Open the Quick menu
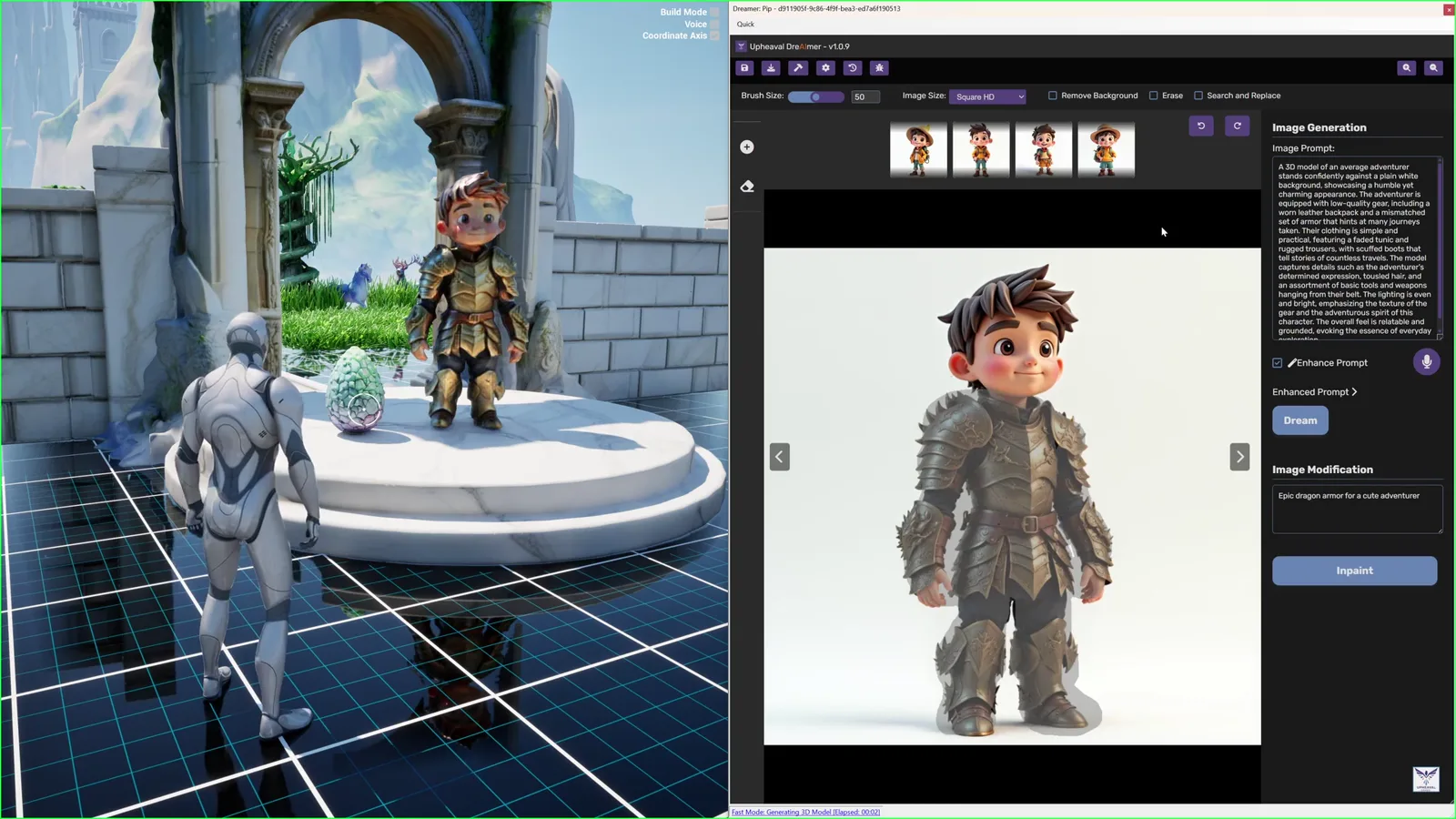Screen dimensions: 1456x819 point(745,25)
